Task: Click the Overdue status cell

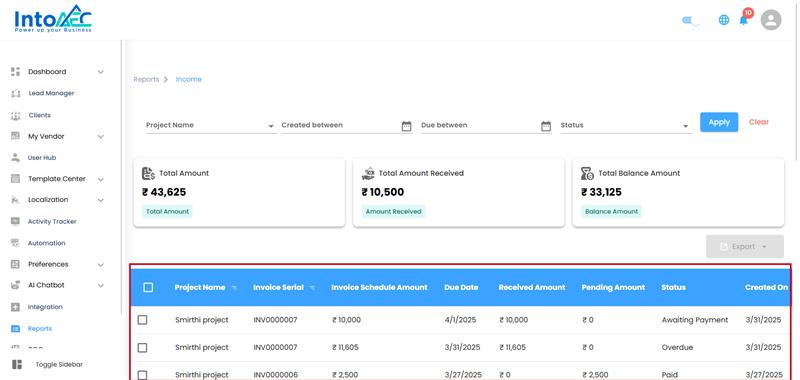Action: (677, 347)
